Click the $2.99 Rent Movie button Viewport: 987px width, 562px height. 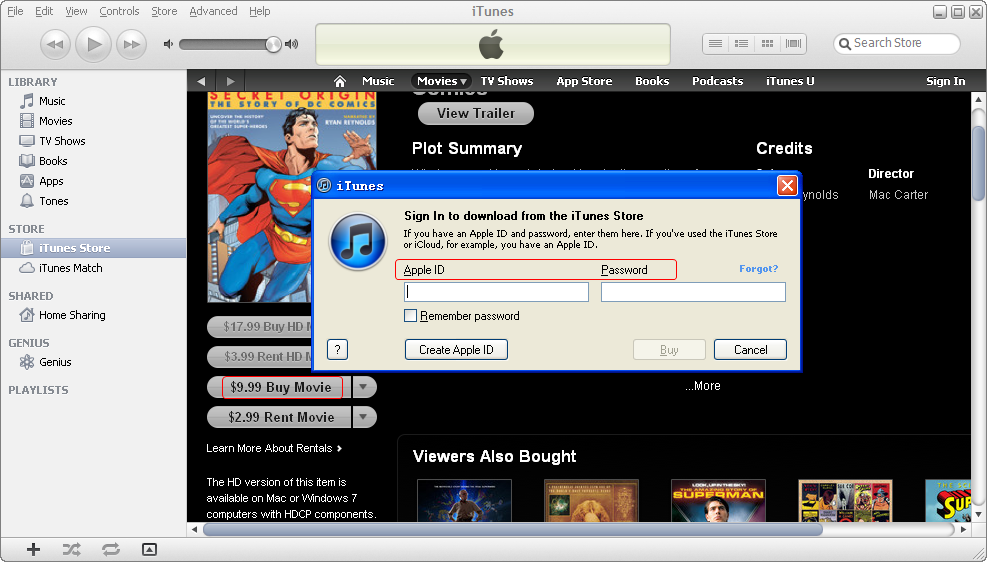point(279,417)
